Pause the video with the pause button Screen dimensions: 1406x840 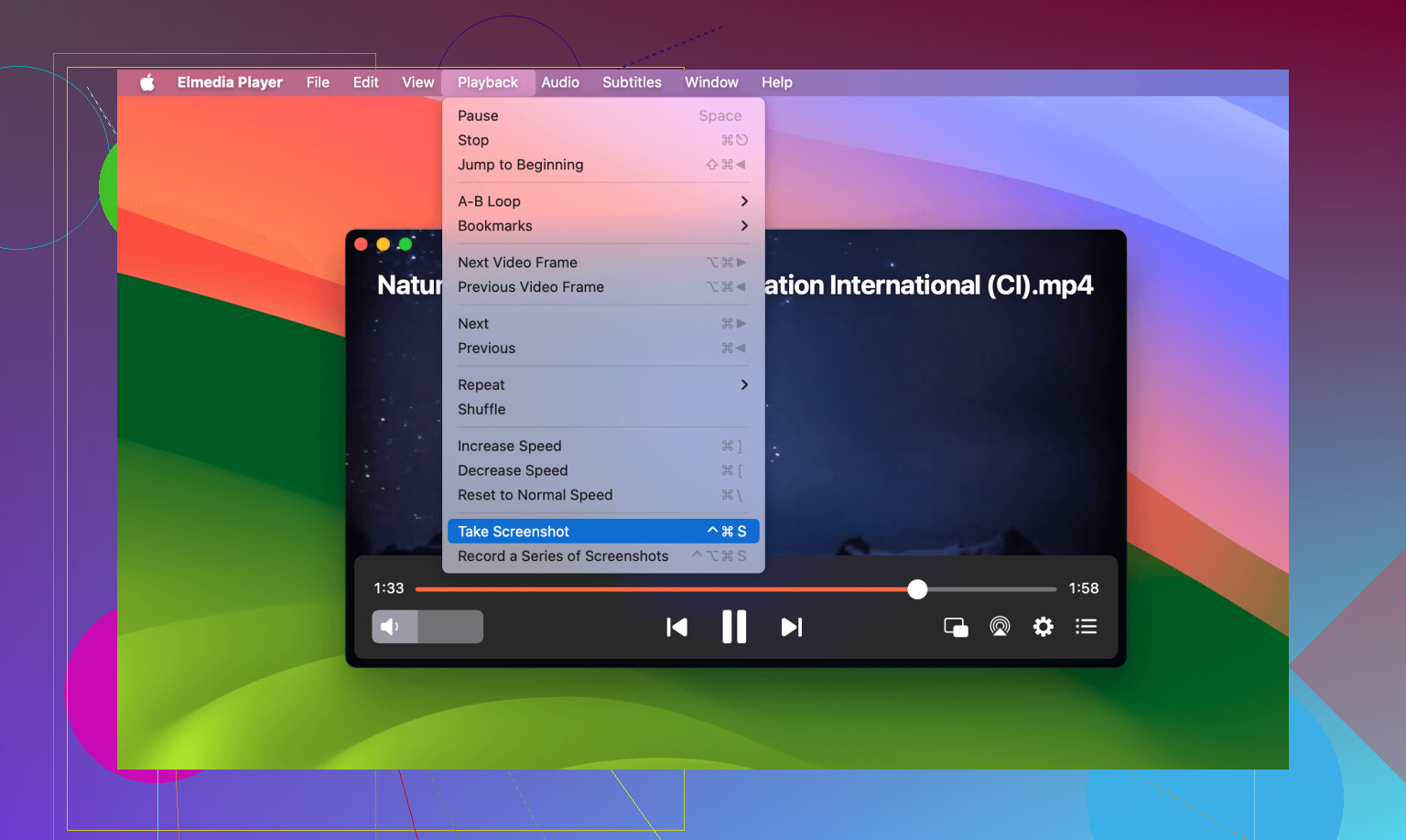[x=734, y=627]
